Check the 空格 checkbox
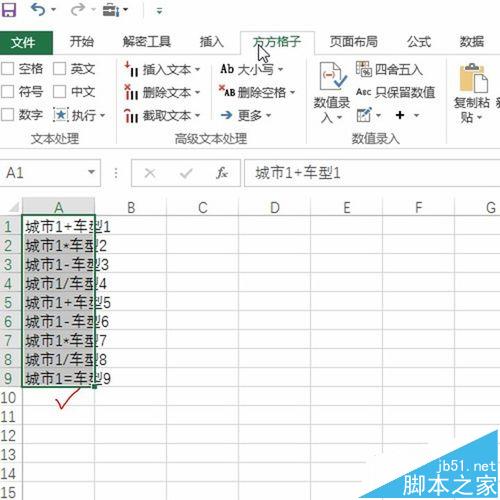 click(8, 69)
